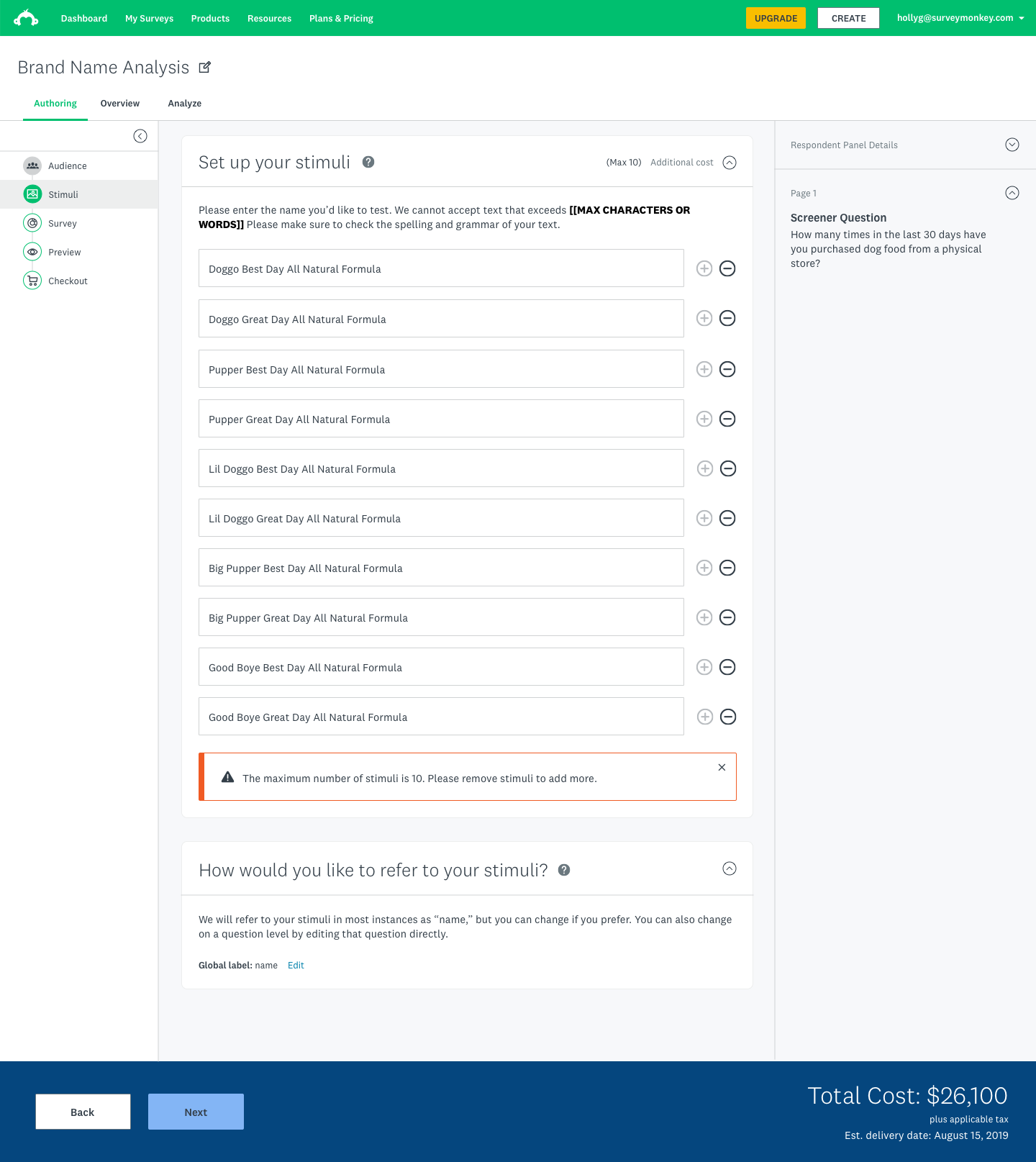1036x1162 pixels.
Task: Remove the Doggo Best Day stimulus
Action: 727,268
